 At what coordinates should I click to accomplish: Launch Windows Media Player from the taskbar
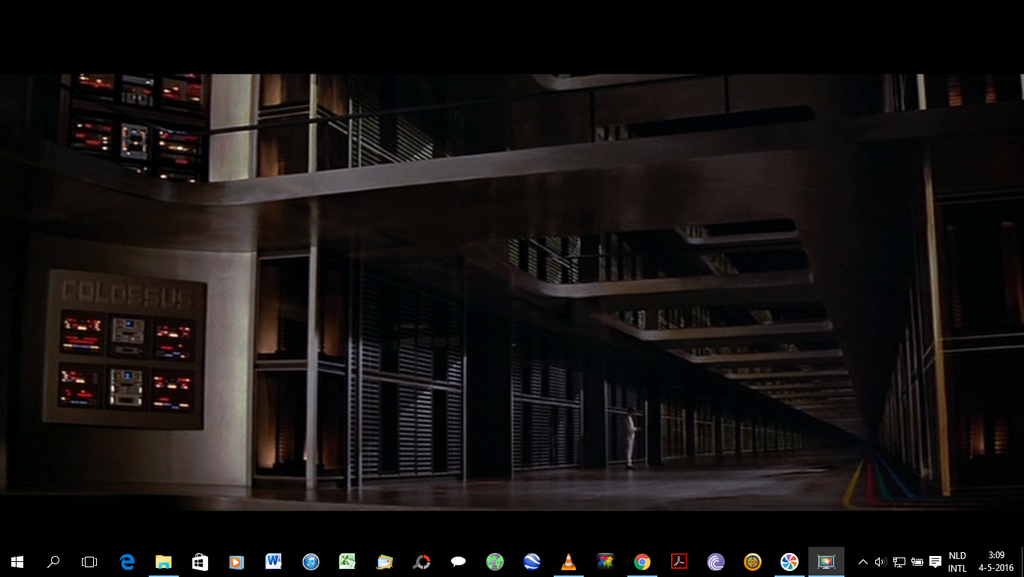click(236, 561)
